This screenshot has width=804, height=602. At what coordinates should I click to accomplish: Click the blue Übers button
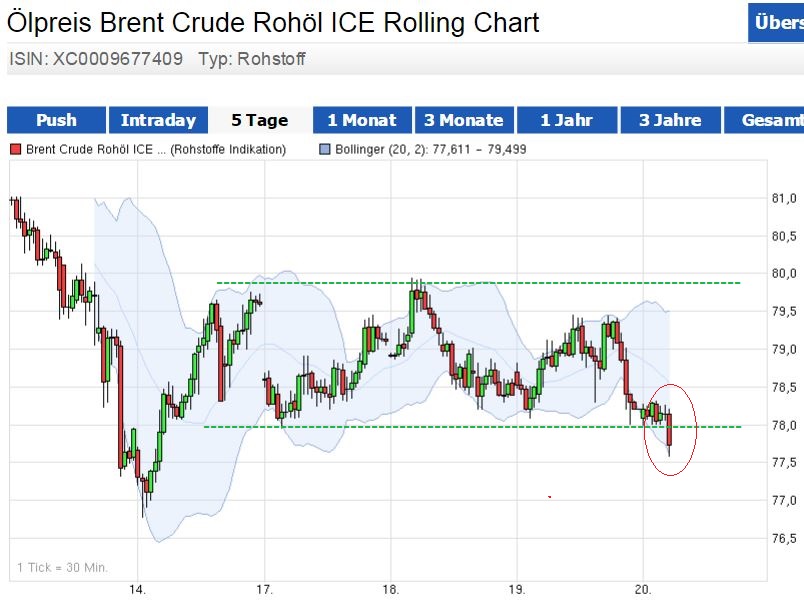pos(776,24)
